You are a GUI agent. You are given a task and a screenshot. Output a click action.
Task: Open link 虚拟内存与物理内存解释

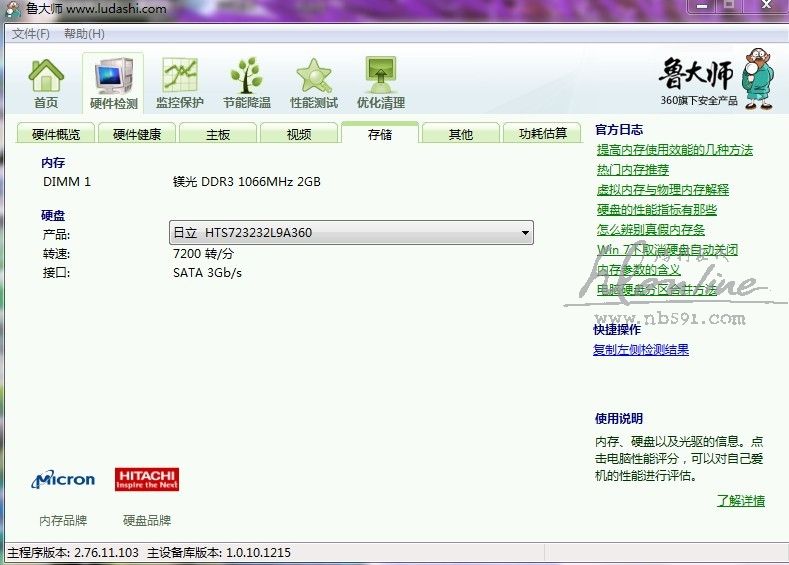click(x=663, y=190)
